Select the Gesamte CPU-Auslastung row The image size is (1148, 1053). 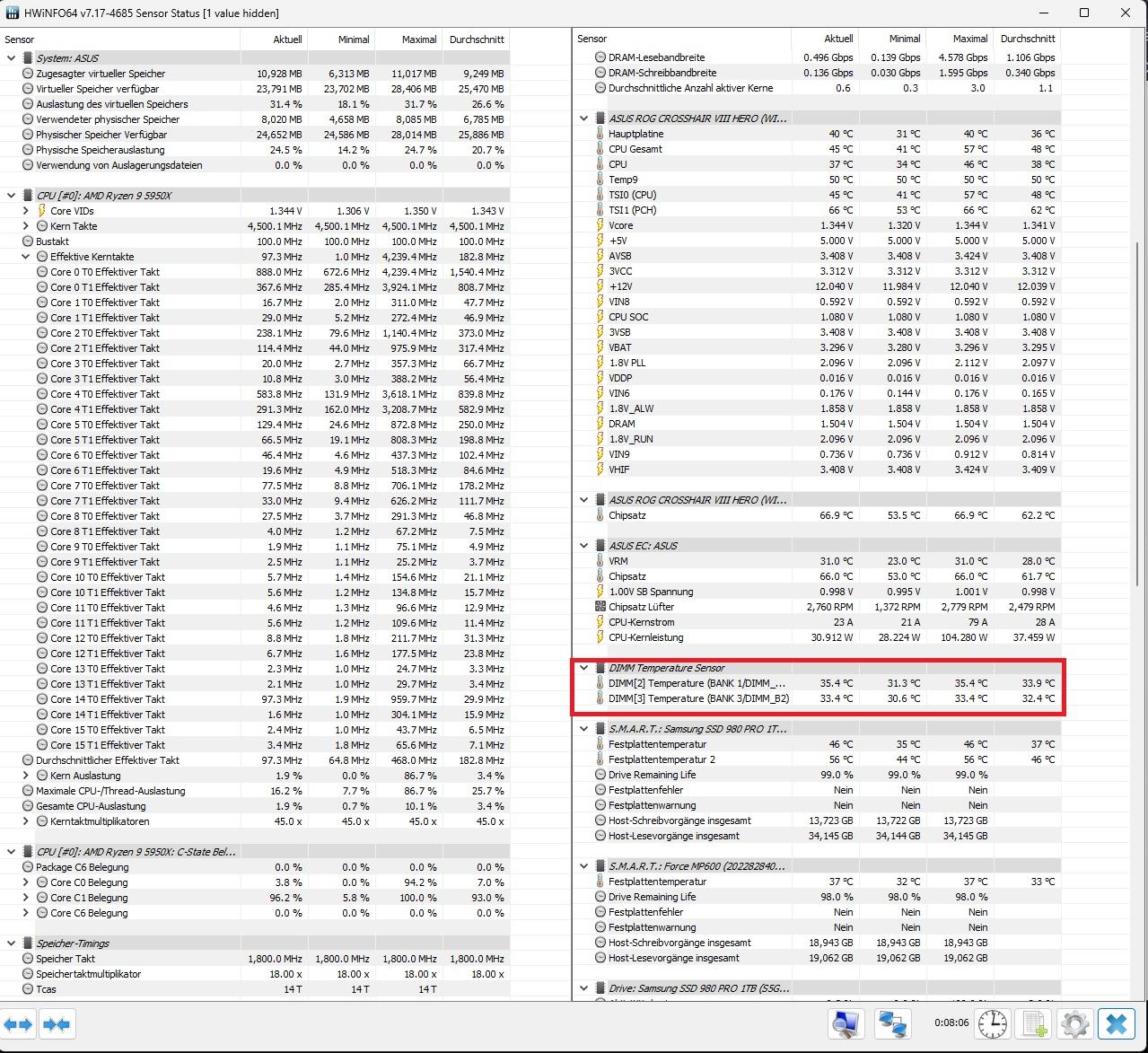(255, 806)
